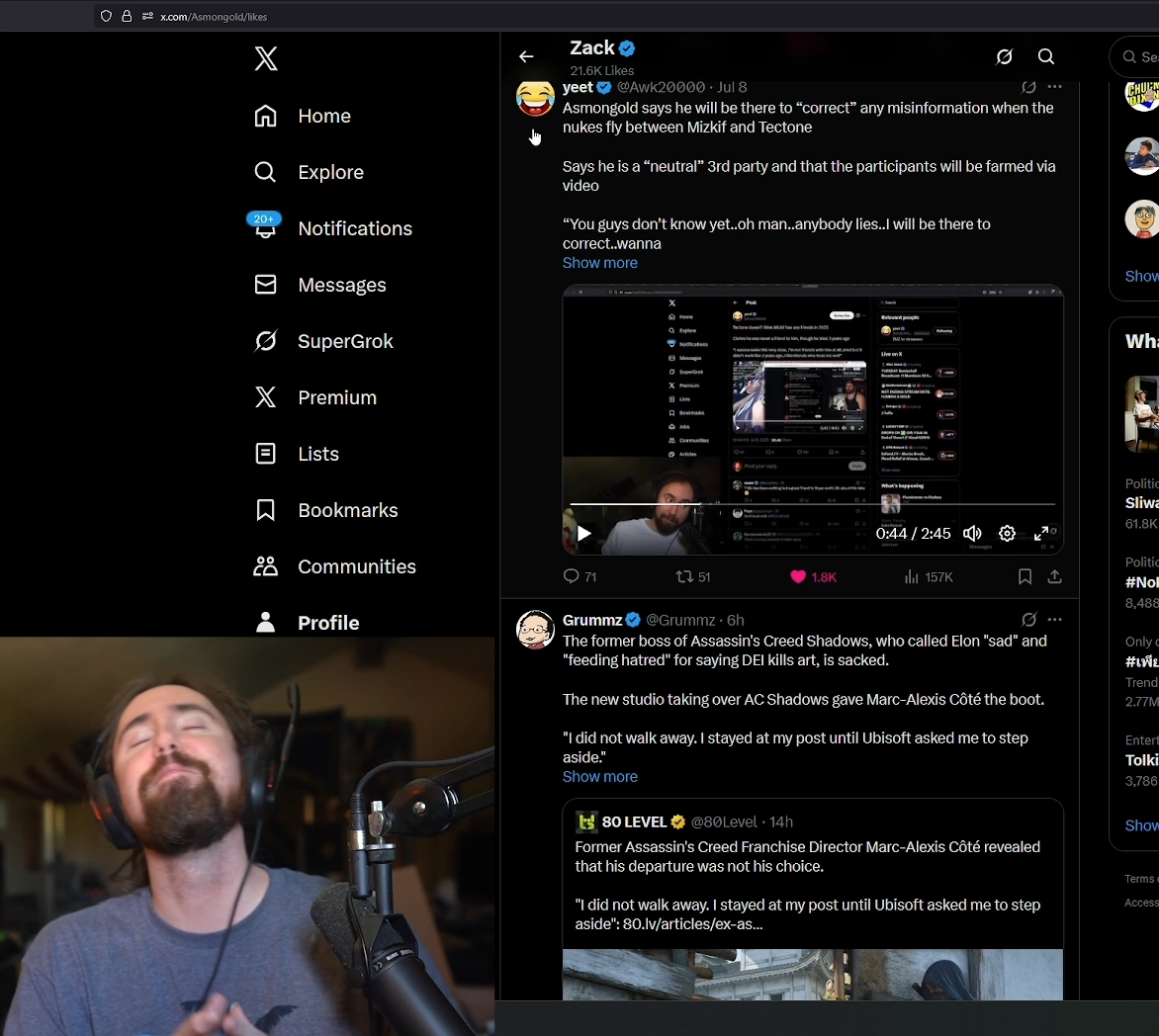Unlike yeet's post with 1.8K likes
The image size is (1159, 1036).
click(813, 576)
